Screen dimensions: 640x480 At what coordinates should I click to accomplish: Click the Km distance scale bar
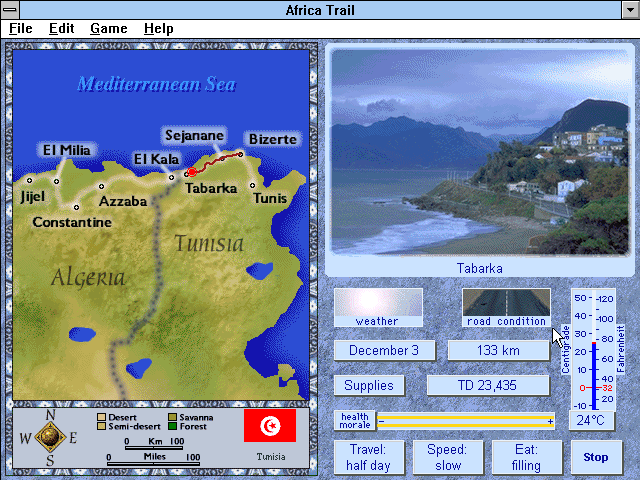coord(154,448)
